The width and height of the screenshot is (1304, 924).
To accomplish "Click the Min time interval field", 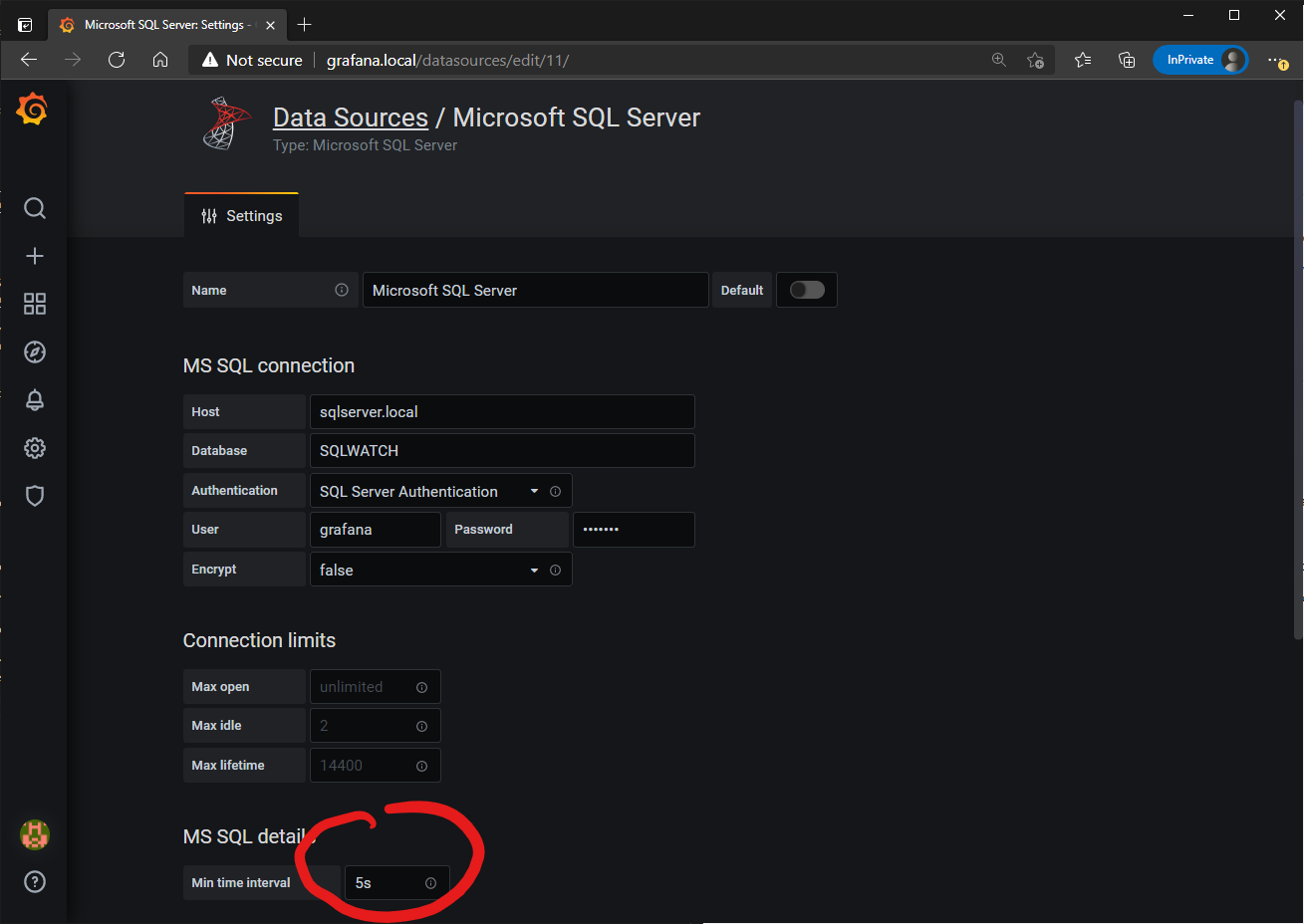I will point(397,883).
